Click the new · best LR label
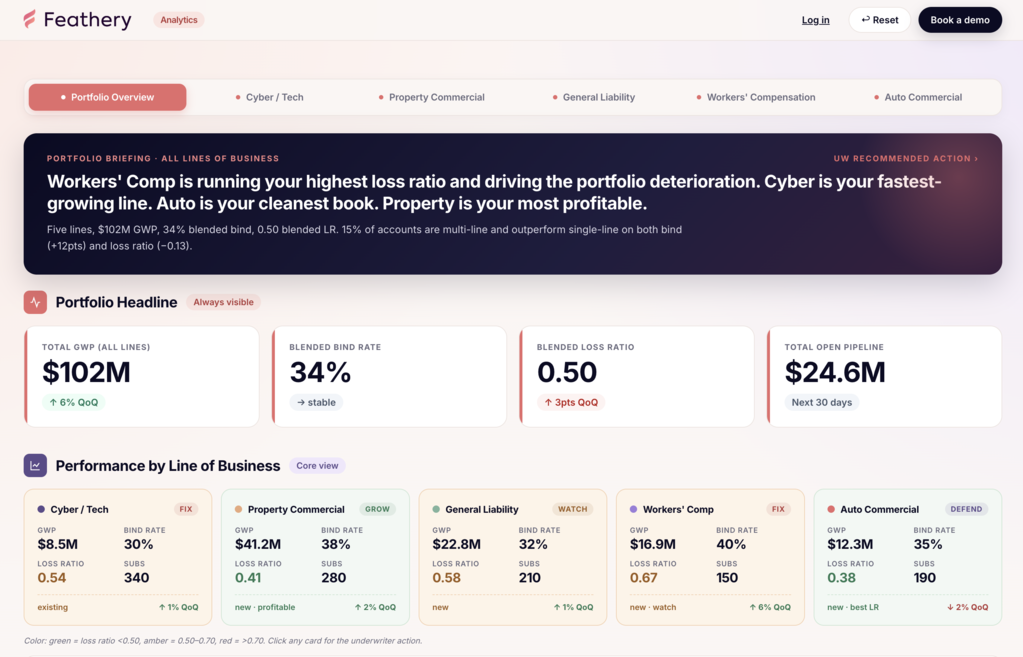Screen dimensions: 1023x657 tap(853, 607)
